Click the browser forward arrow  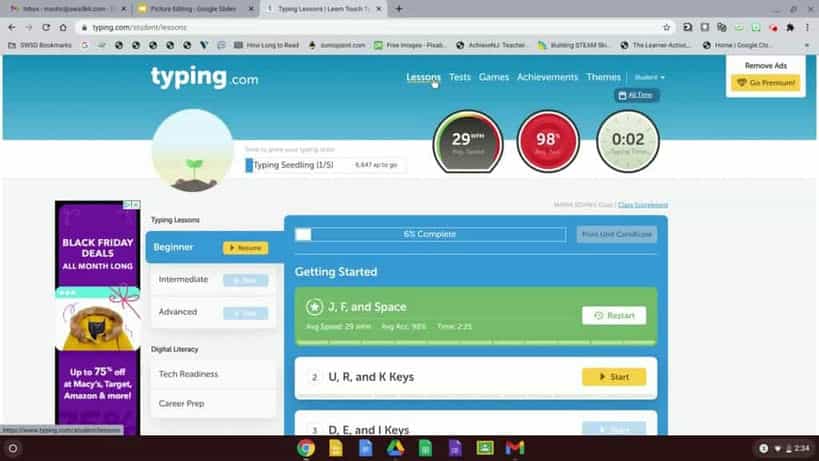coord(29,27)
